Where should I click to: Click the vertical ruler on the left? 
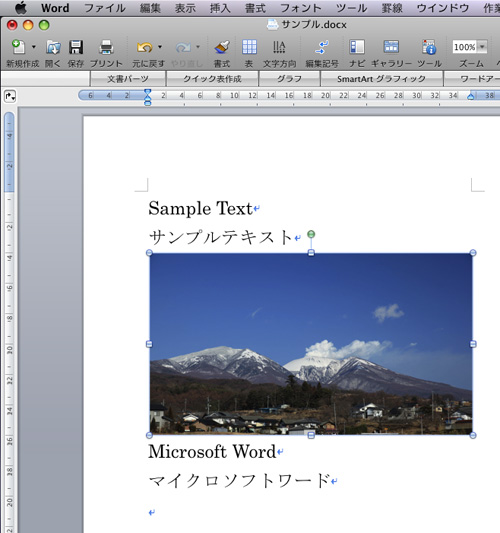(10, 322)
